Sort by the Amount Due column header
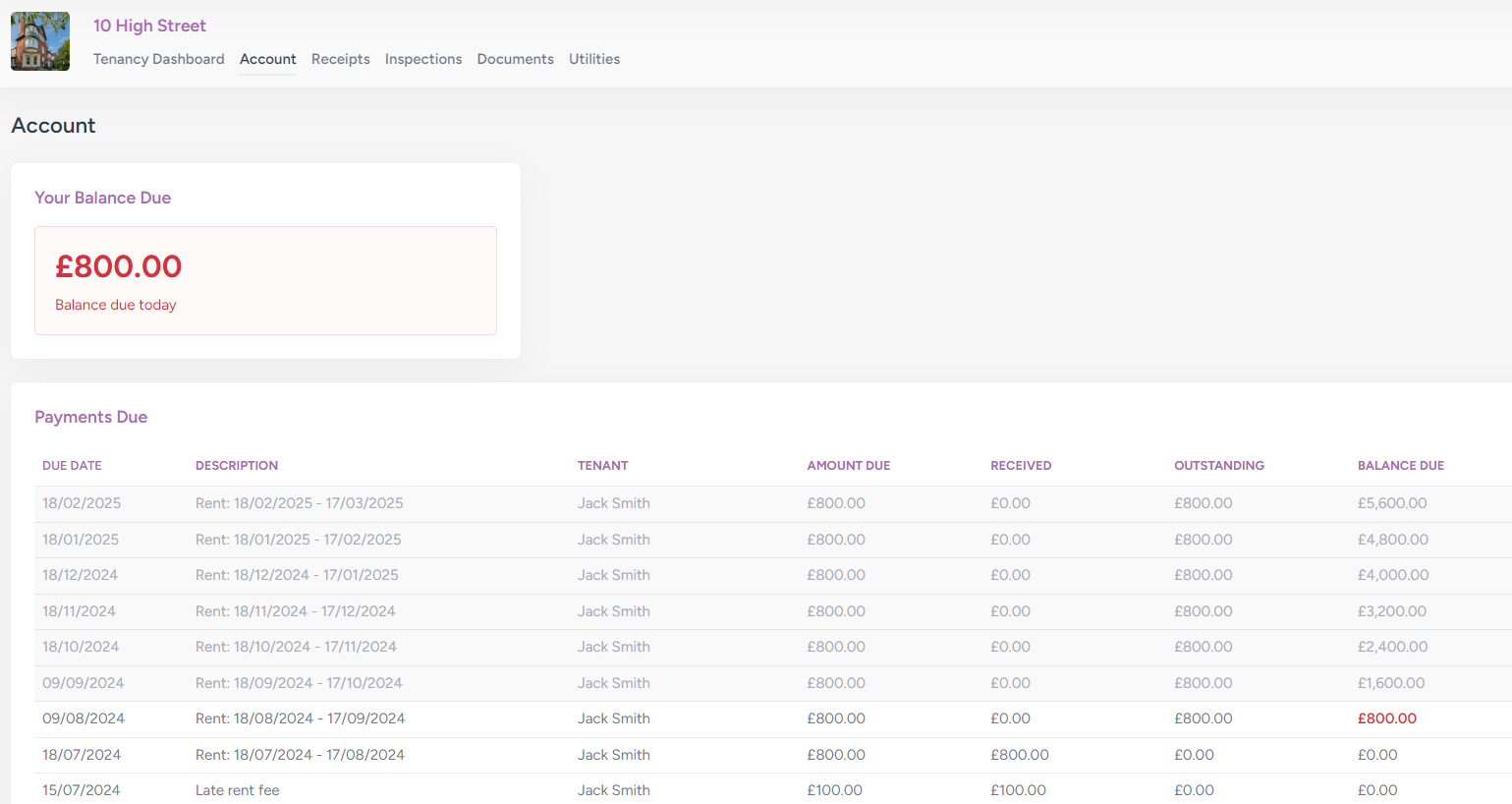Viewport: 1512px width, 804px height. point(848,466)
